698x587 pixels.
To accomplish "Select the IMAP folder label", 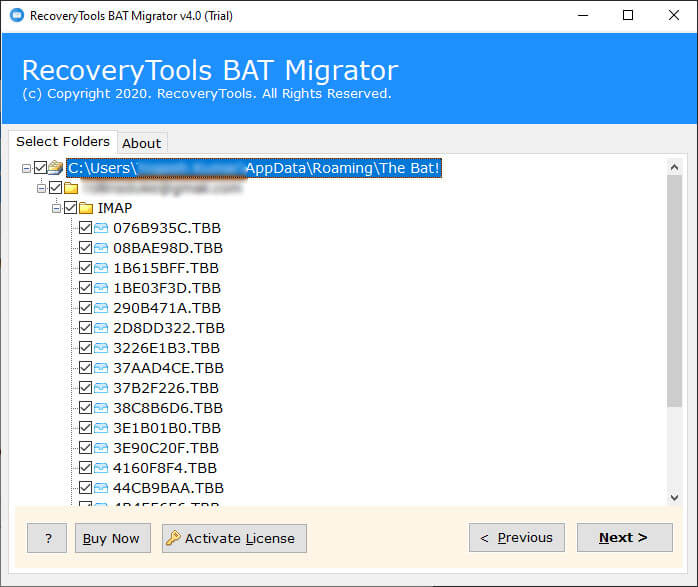I will click(x=115, y=208).
